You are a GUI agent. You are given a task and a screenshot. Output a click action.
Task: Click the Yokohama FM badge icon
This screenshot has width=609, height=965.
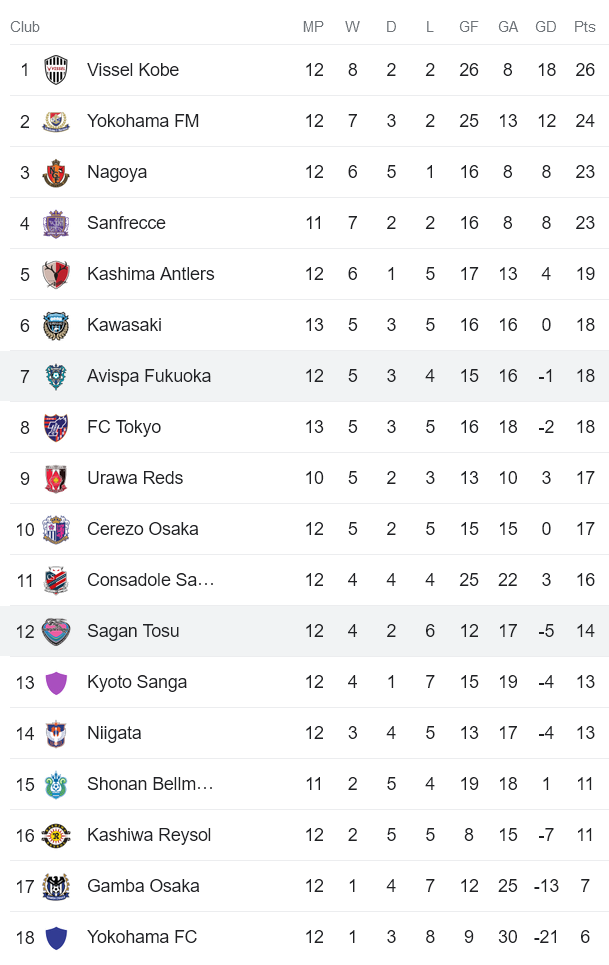coord(56,121)
